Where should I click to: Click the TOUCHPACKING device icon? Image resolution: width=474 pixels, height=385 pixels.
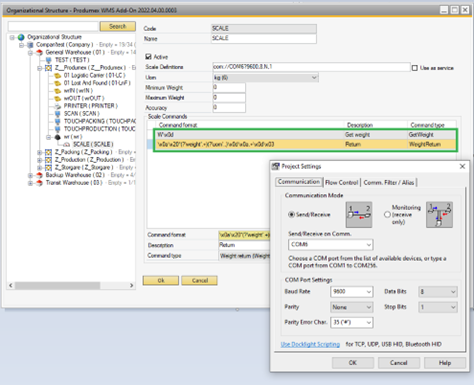[x=58, y=121]
